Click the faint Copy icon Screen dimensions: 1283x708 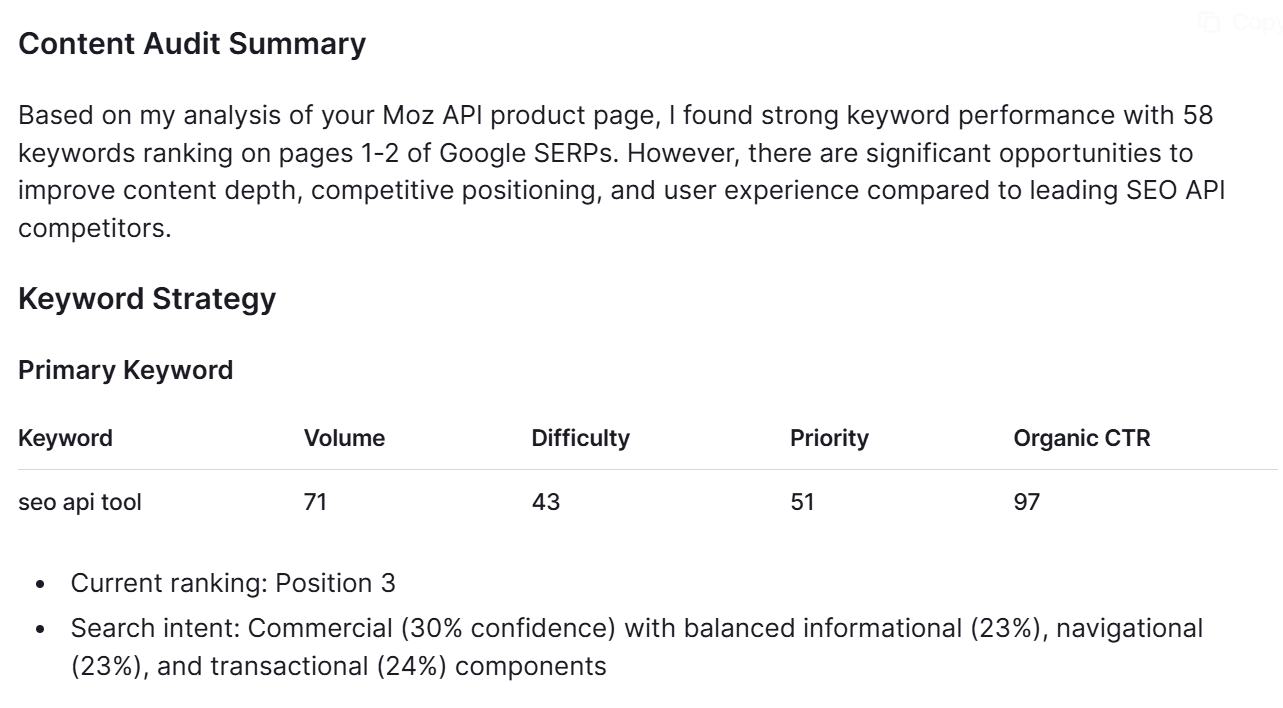1210,22
